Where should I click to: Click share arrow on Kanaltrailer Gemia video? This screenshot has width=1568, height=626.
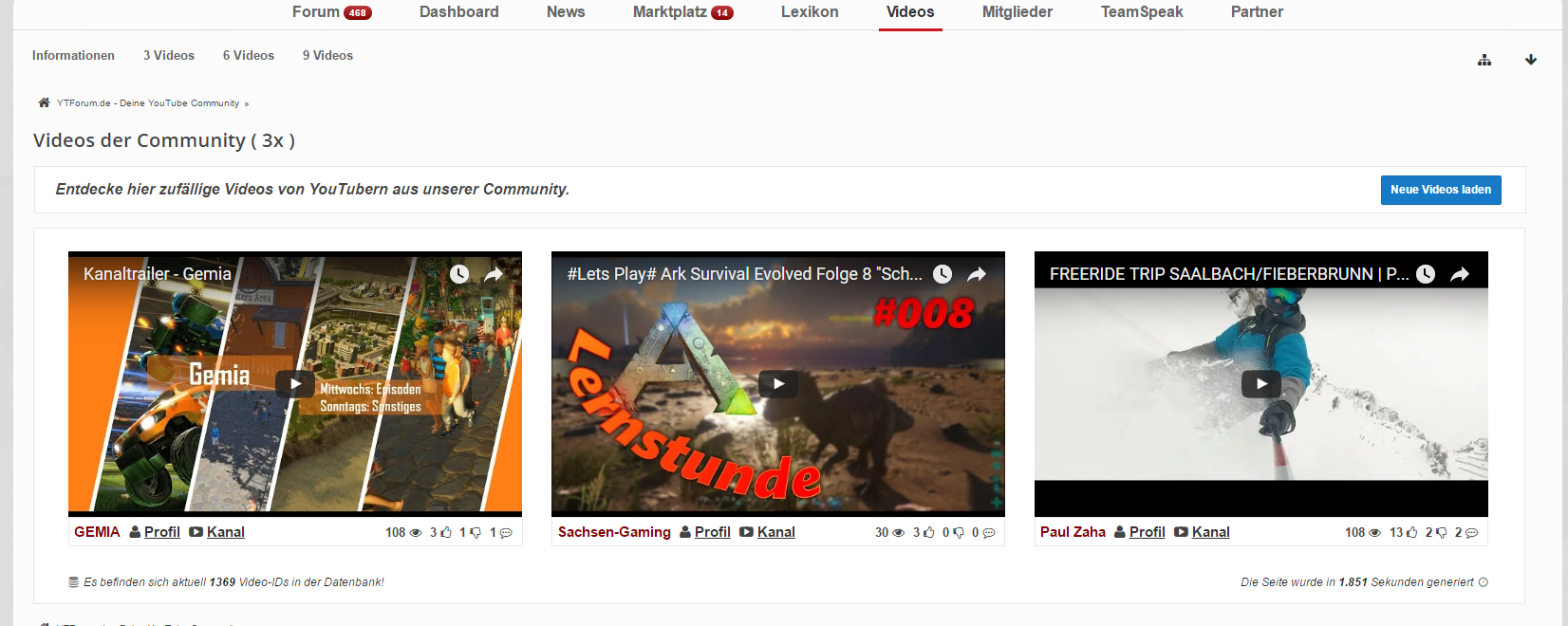coord(494,274)
